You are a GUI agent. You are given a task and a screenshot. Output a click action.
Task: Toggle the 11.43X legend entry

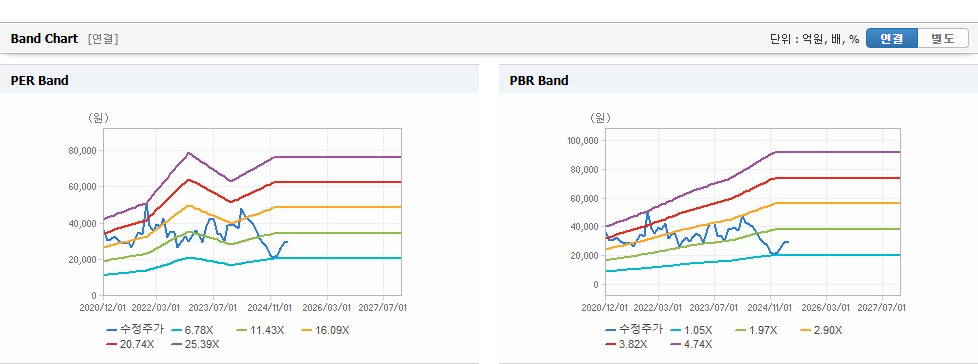click(x=259, y=330)
